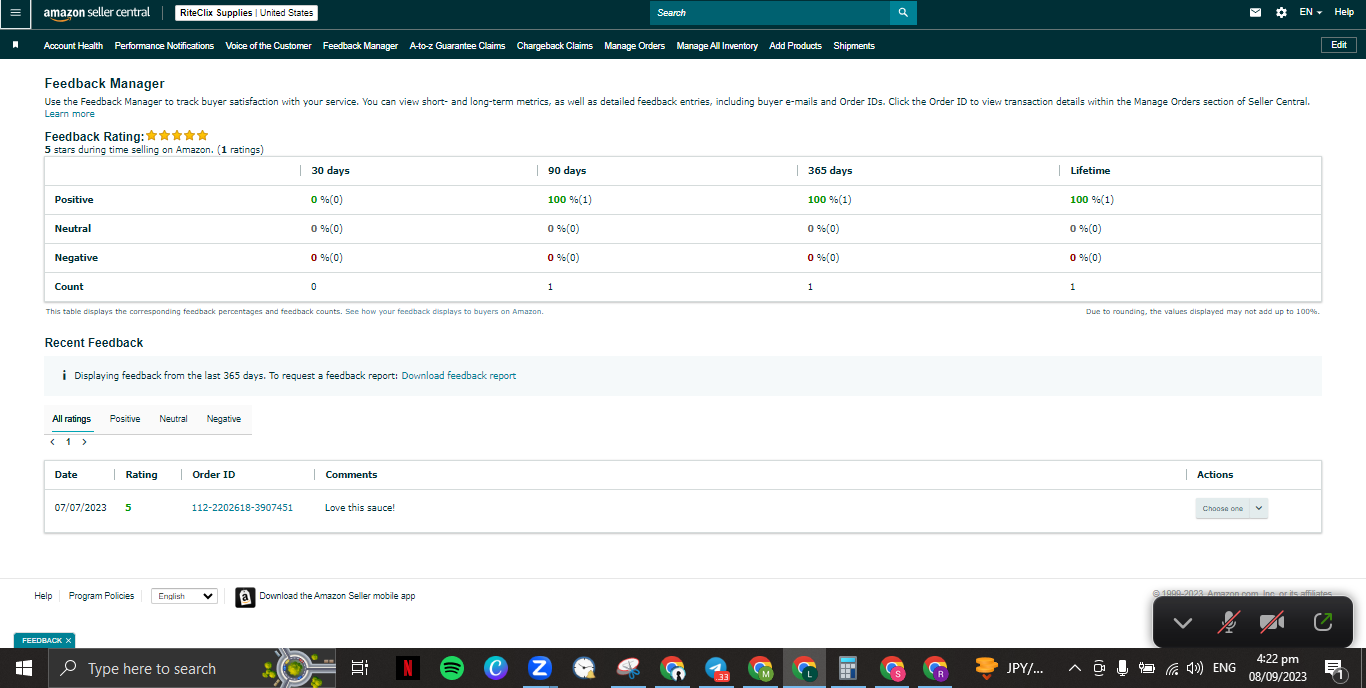Select the All ratings tab
1366x688 pixels.
coord(72,419)
